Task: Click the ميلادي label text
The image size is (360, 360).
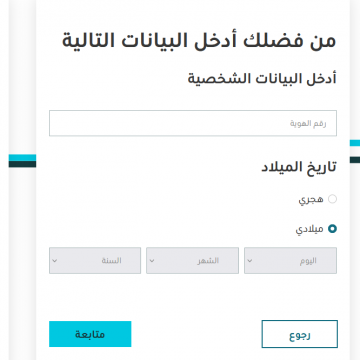Action: [309, 229]
